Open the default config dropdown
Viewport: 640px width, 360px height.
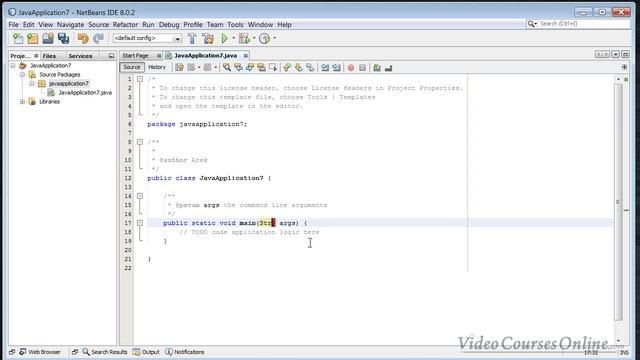178,39
